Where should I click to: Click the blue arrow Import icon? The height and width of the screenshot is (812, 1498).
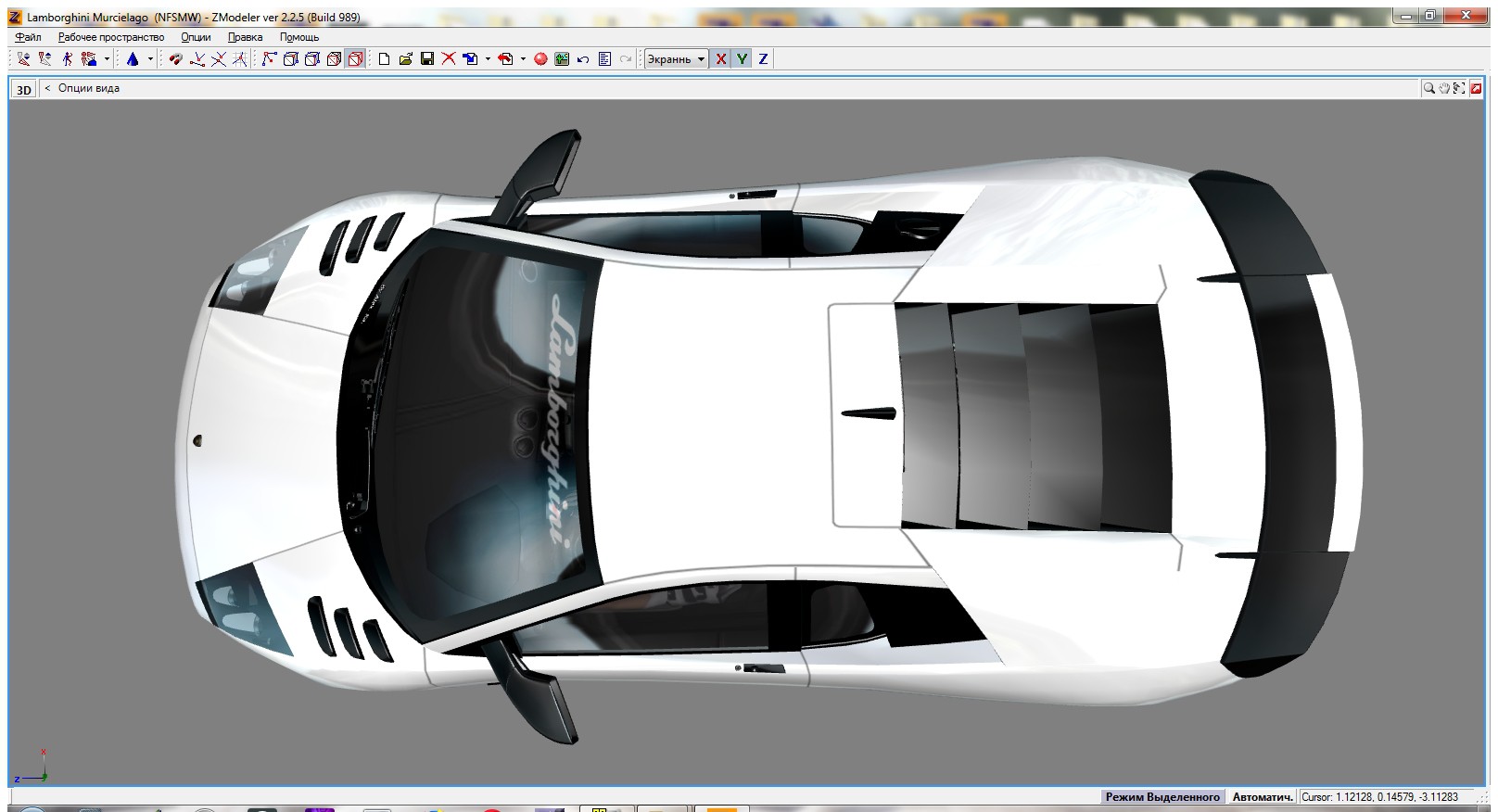[x=471, y=59]
